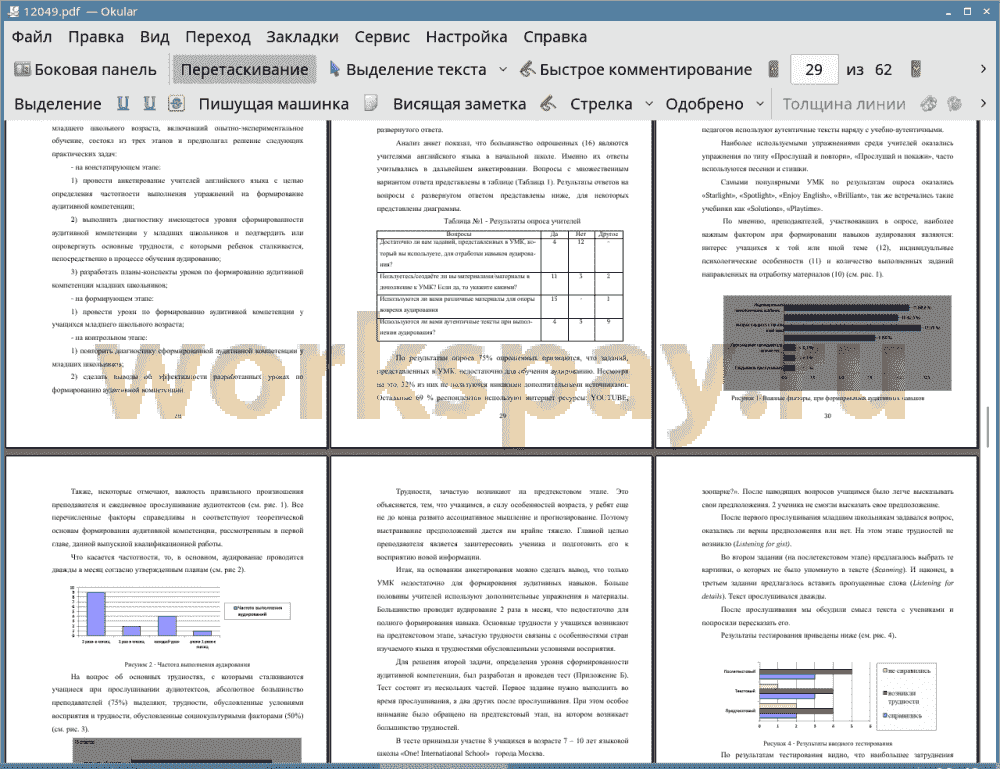Image resolution: width=1000 pixels, height=769 pixels.
Task: Open the Файл menu
Action: (32, 37)
